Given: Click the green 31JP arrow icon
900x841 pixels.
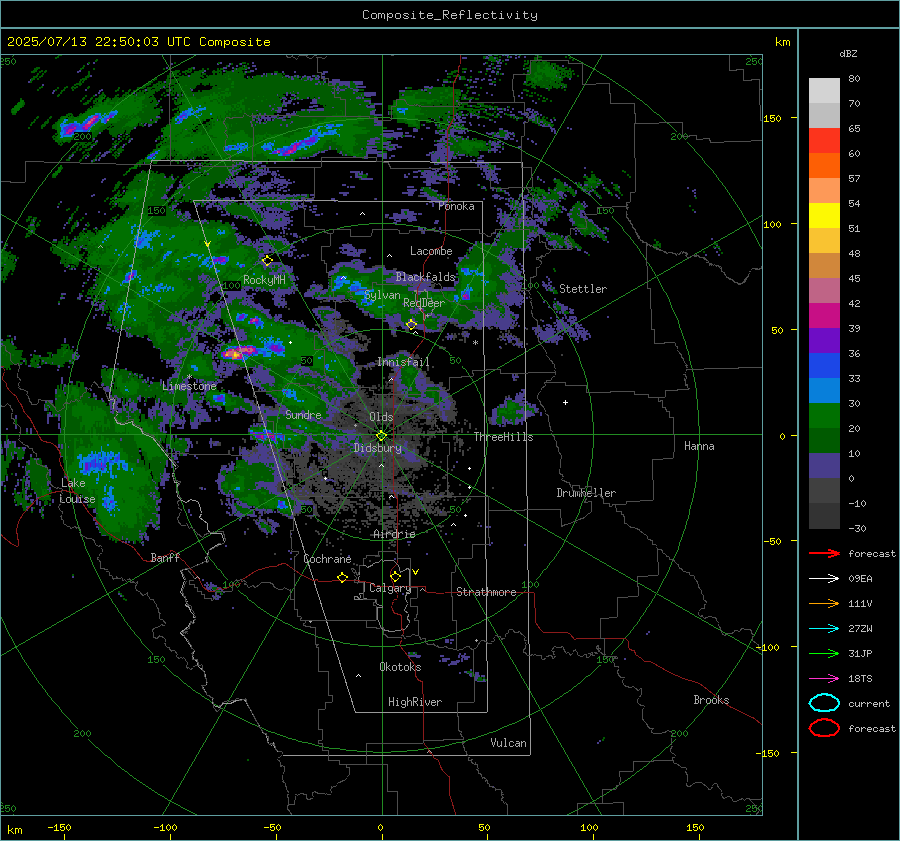Looking at the screenshot, I should click(824, 653).
